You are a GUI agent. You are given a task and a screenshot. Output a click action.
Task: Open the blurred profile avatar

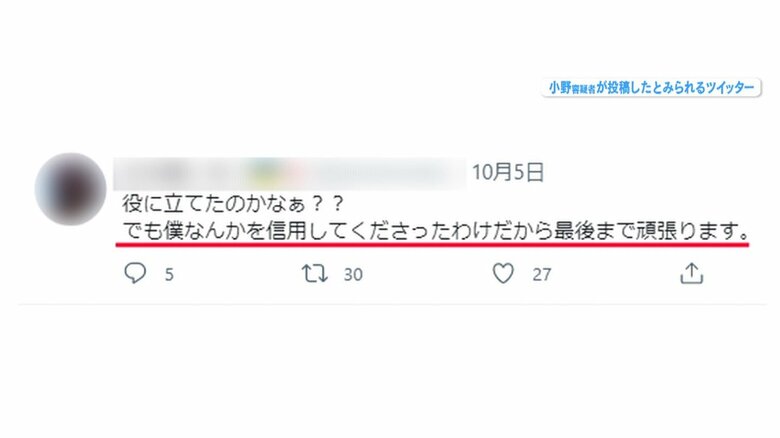pyautogui.click(x=70, y=189)
